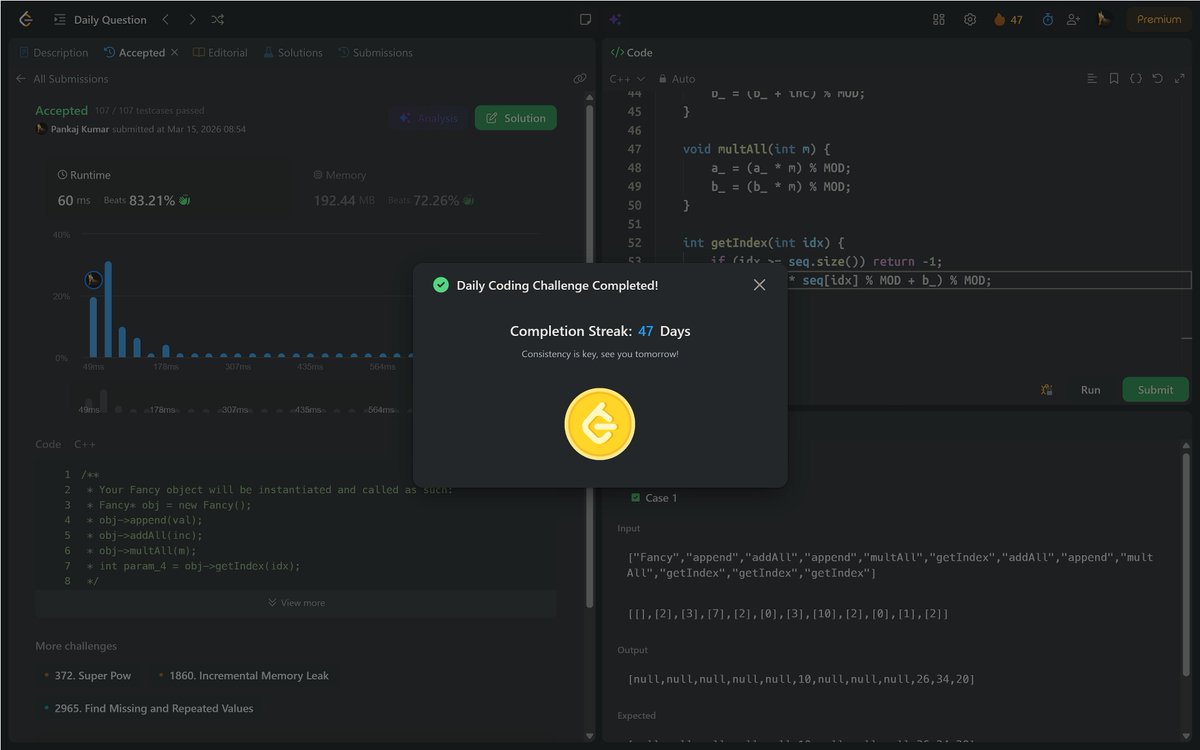Click the Analysis button
Image resolution: width=1200 pixels, height=750 pixels.
[x=428, y=118]
